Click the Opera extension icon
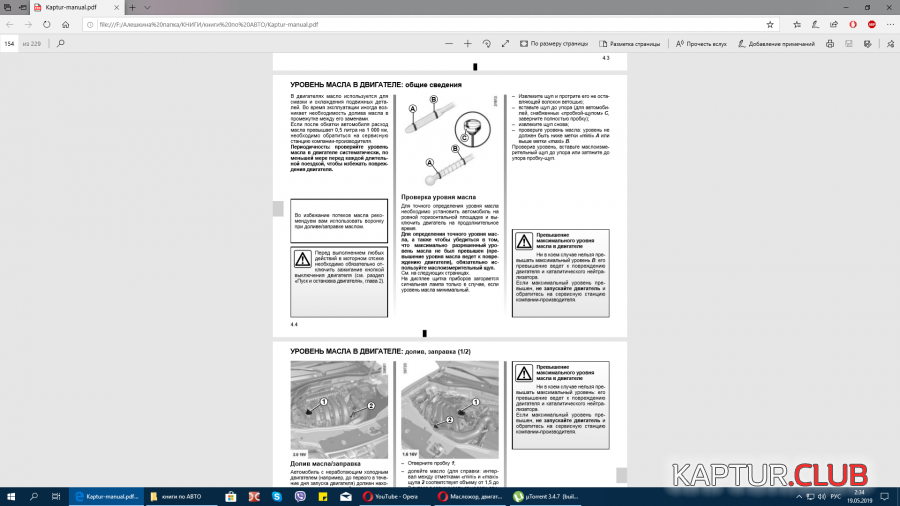The image size is (900, 506). click(x=853, y=25)
